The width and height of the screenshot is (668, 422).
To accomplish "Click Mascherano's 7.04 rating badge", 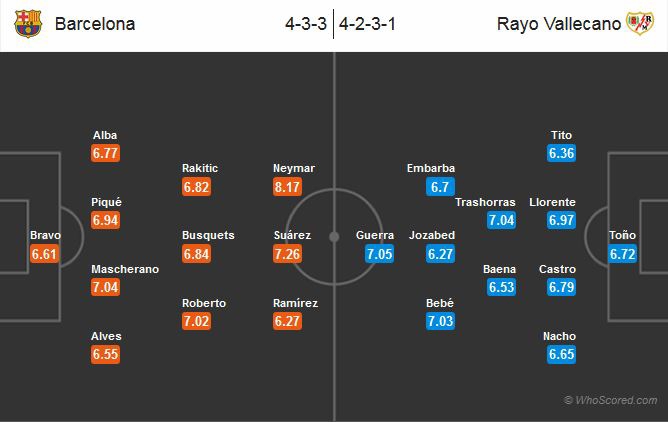I will click(x=105, y=287).
